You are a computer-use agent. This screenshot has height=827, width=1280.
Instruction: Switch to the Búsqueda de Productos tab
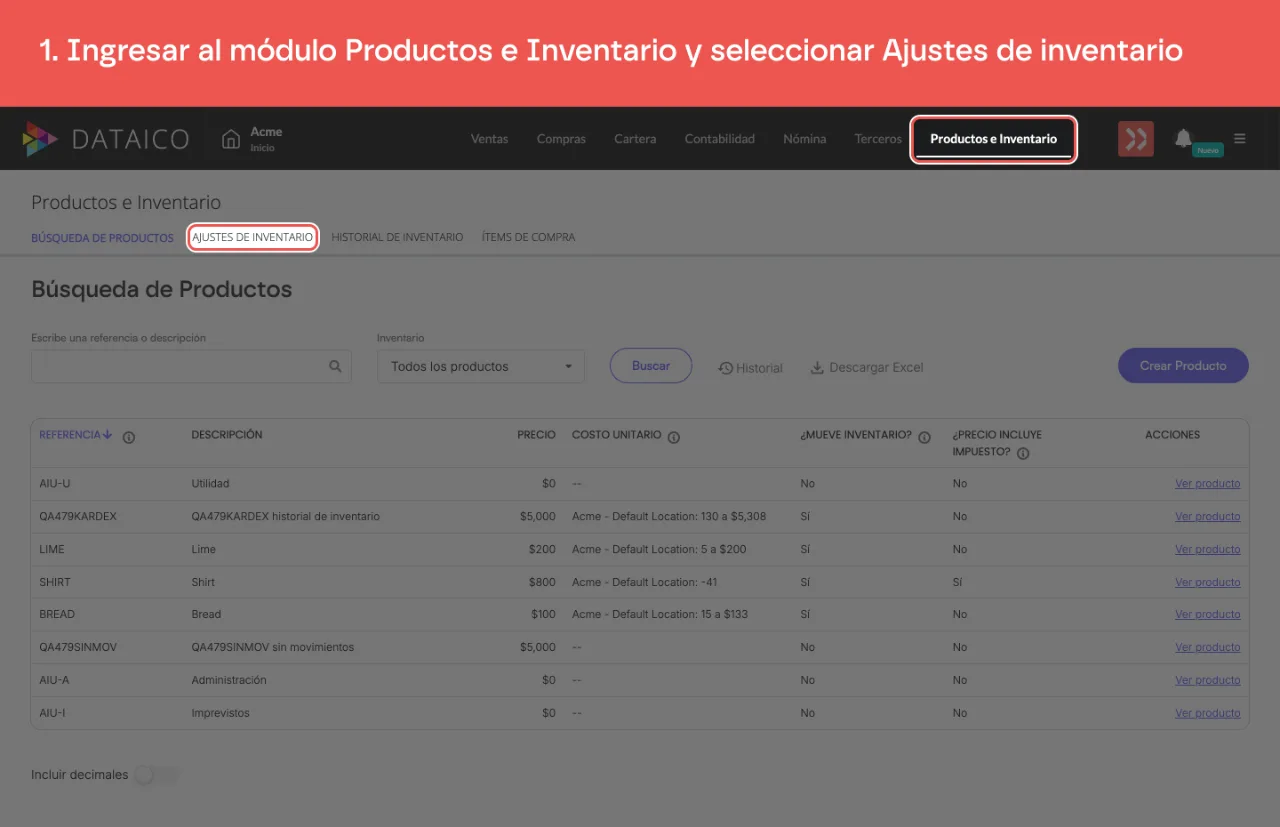tap(102, 238)
